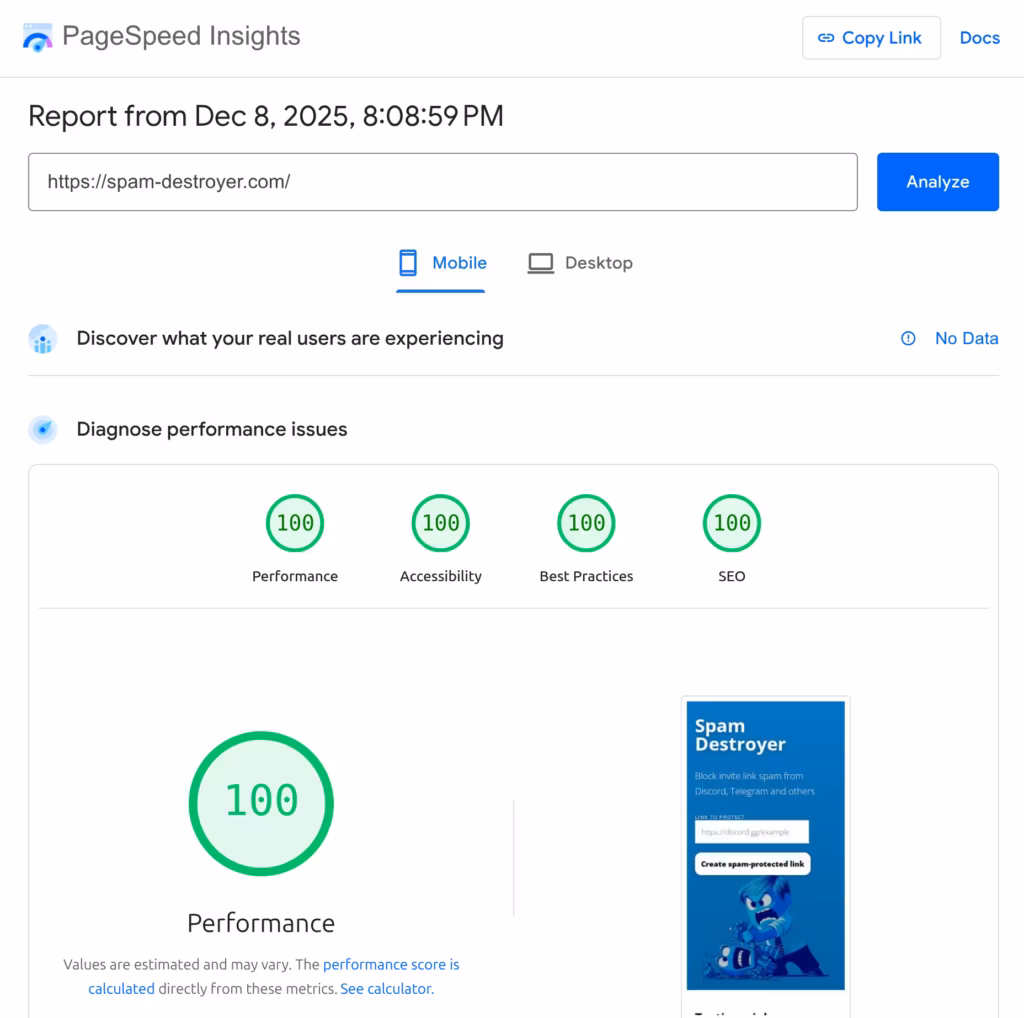Click the diagnose performance issues icon
Screen dimensions: 1024x1018
[42, 430]
